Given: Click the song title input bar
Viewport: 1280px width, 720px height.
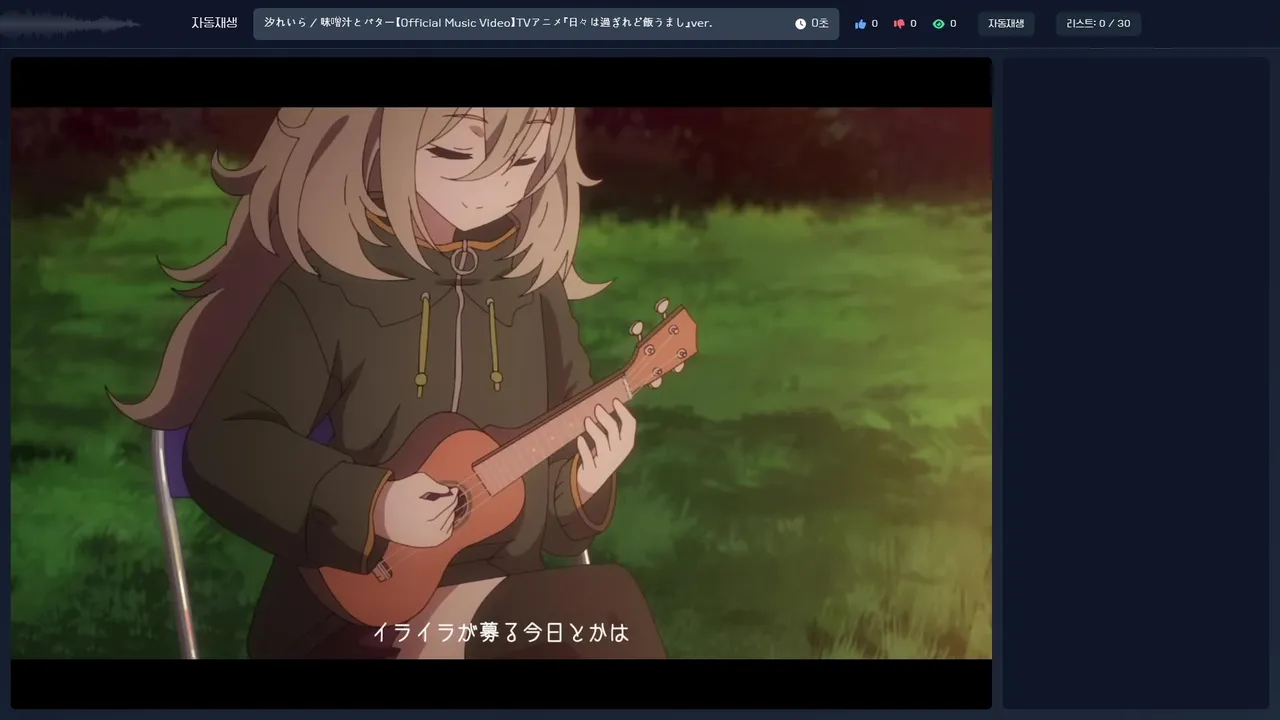Looking at the screenshot, I should pyautogui.click(x=546, y=24).
